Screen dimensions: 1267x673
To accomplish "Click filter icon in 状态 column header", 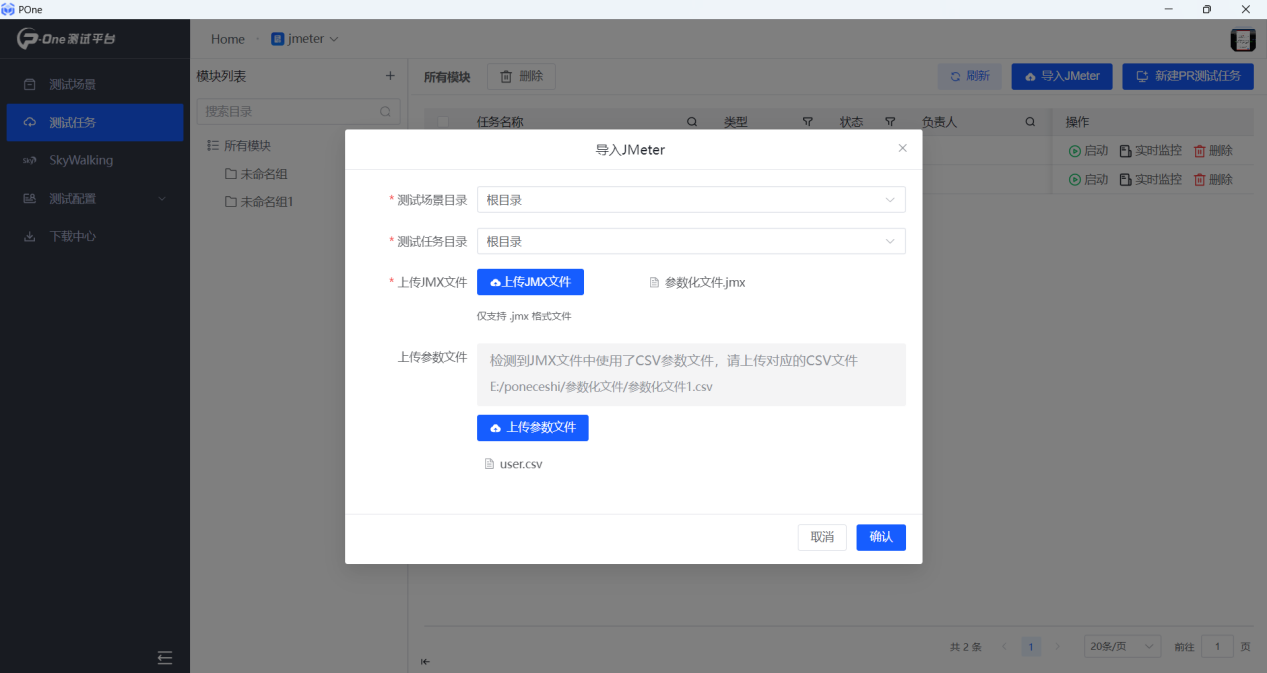I will coord(889,122).
